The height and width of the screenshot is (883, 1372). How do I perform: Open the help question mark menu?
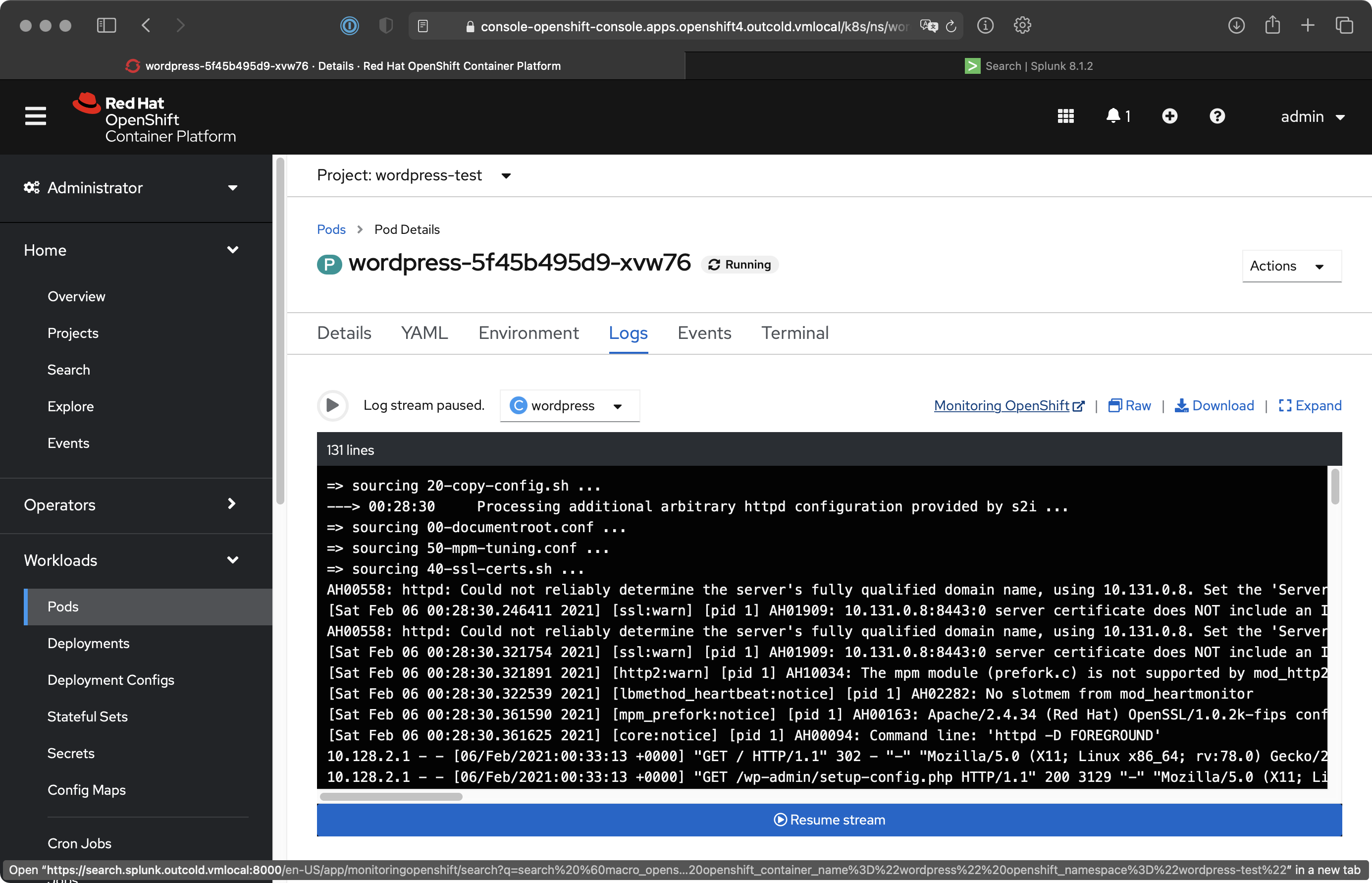(x=1217, y=116)
